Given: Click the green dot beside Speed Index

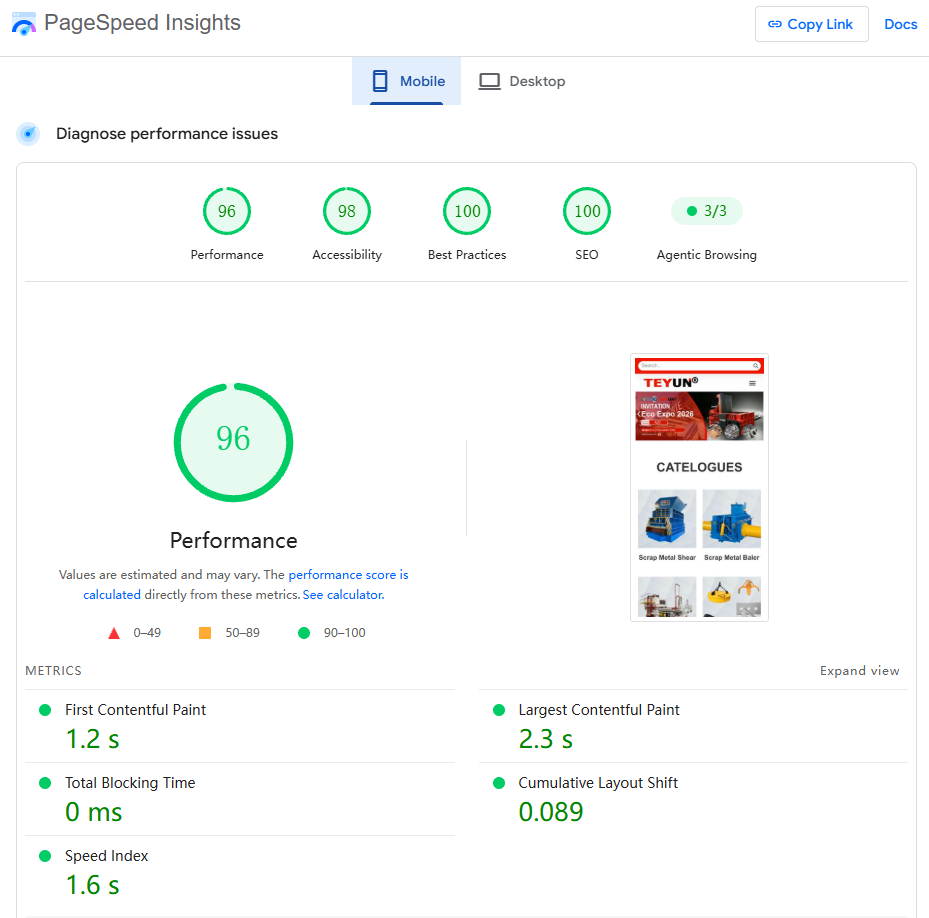Looking at the screenshot, I should tap(45, 856).
